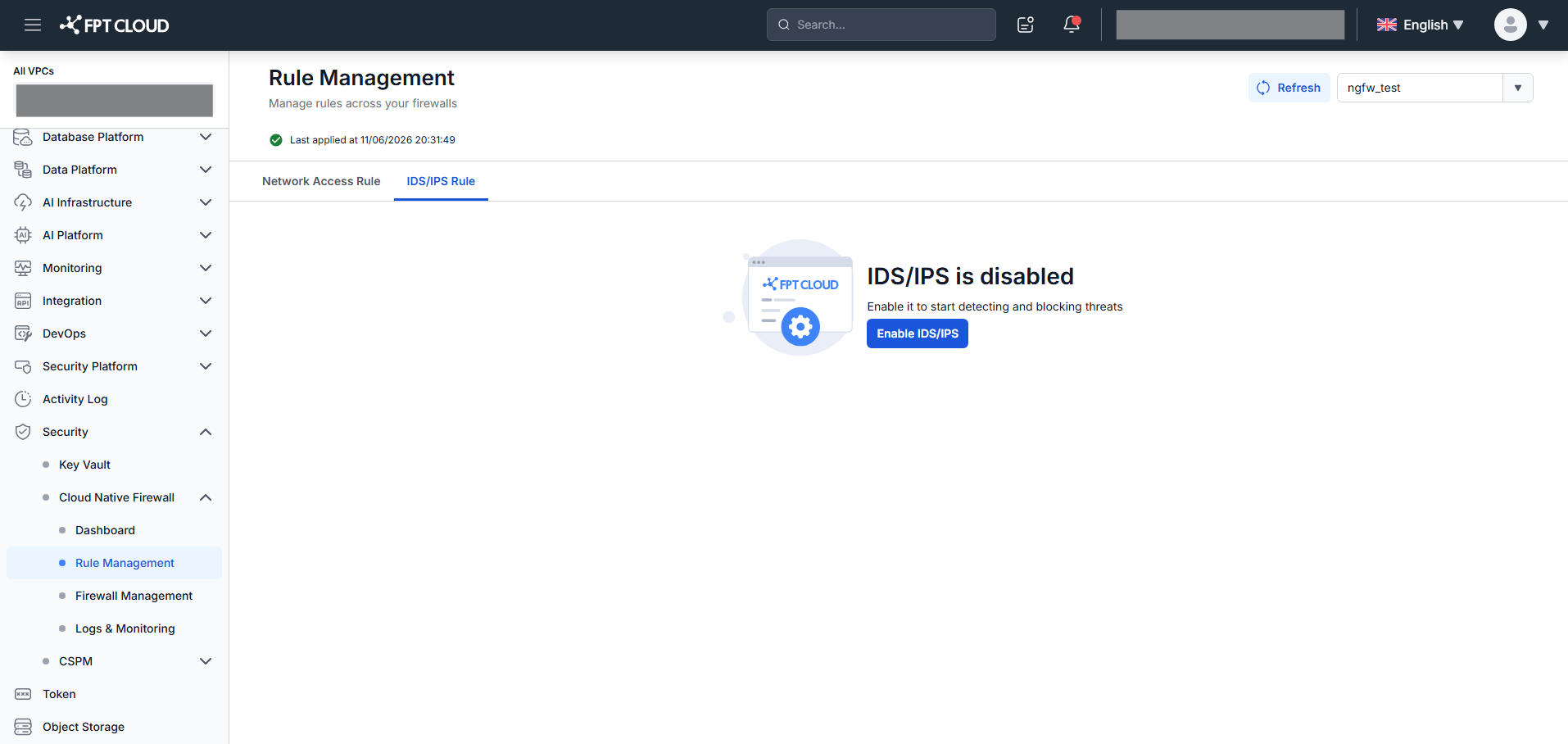Click the Integration API icon

pyautogui.click(x=23, y=301)
